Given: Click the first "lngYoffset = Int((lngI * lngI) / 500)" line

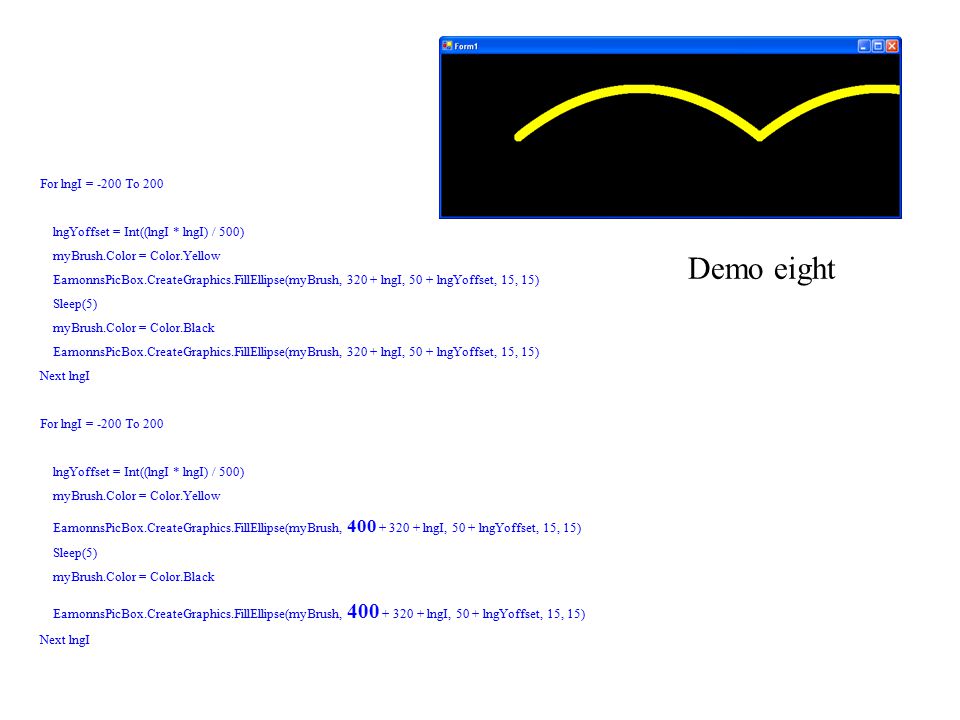Looking at the screenshot, I should click(148, 232).
